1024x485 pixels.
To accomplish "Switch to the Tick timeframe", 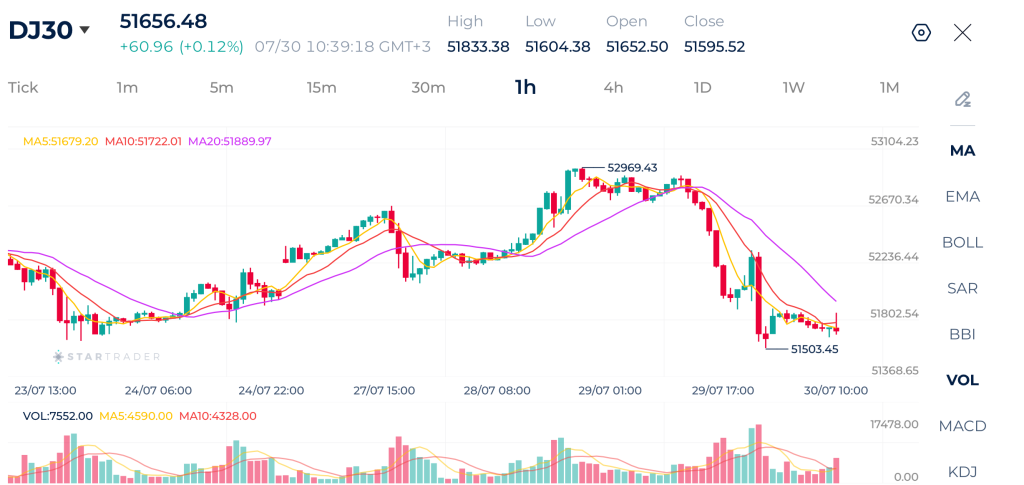I will [23, 87].
